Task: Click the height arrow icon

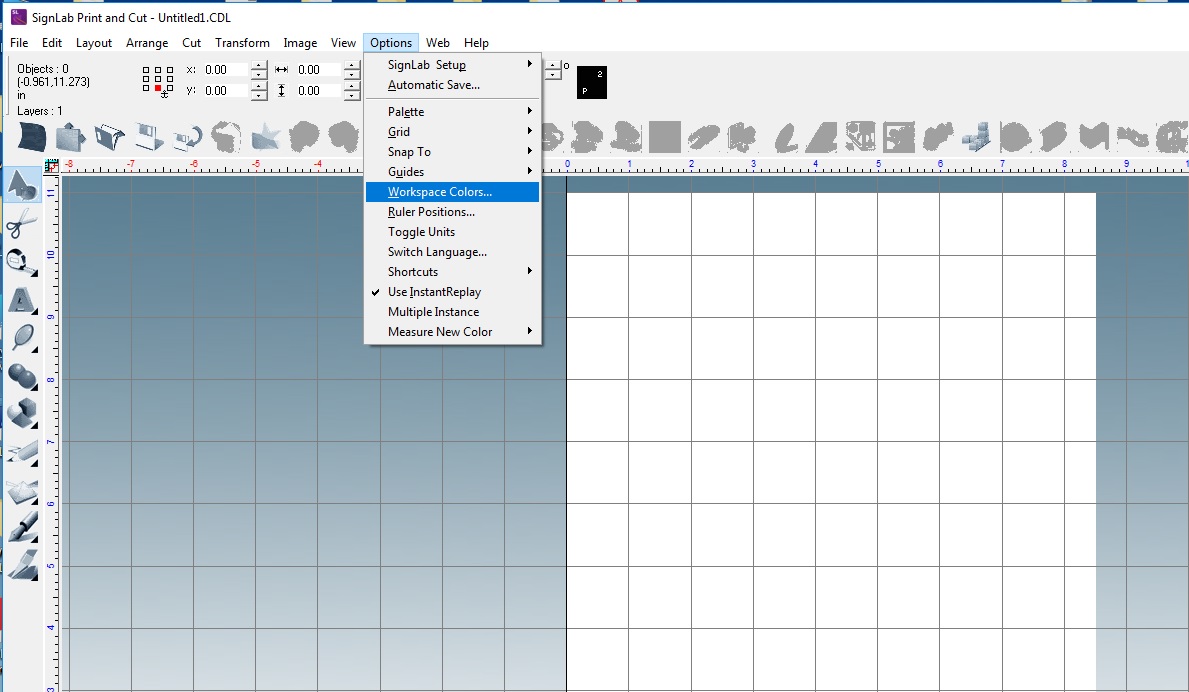Action: [x=281, y=91]
